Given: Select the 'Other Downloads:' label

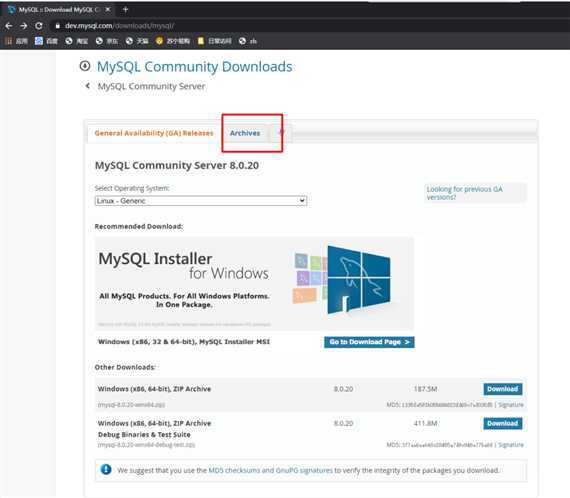Looking at the screenshot, I should pos(125,367).
